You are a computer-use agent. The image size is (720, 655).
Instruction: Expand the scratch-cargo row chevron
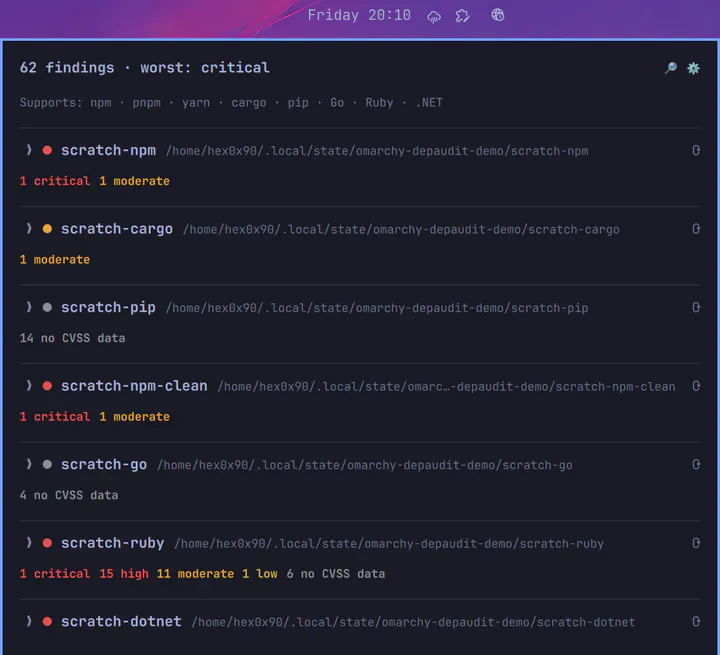tap(29, 228)
